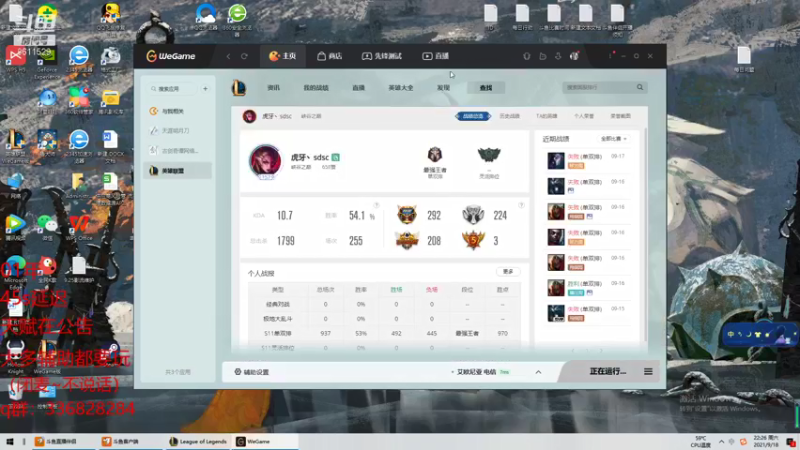Open the 胜利 victory match in recent matches
The height and width of the screenshot is (450, 800).
[587, 288]
